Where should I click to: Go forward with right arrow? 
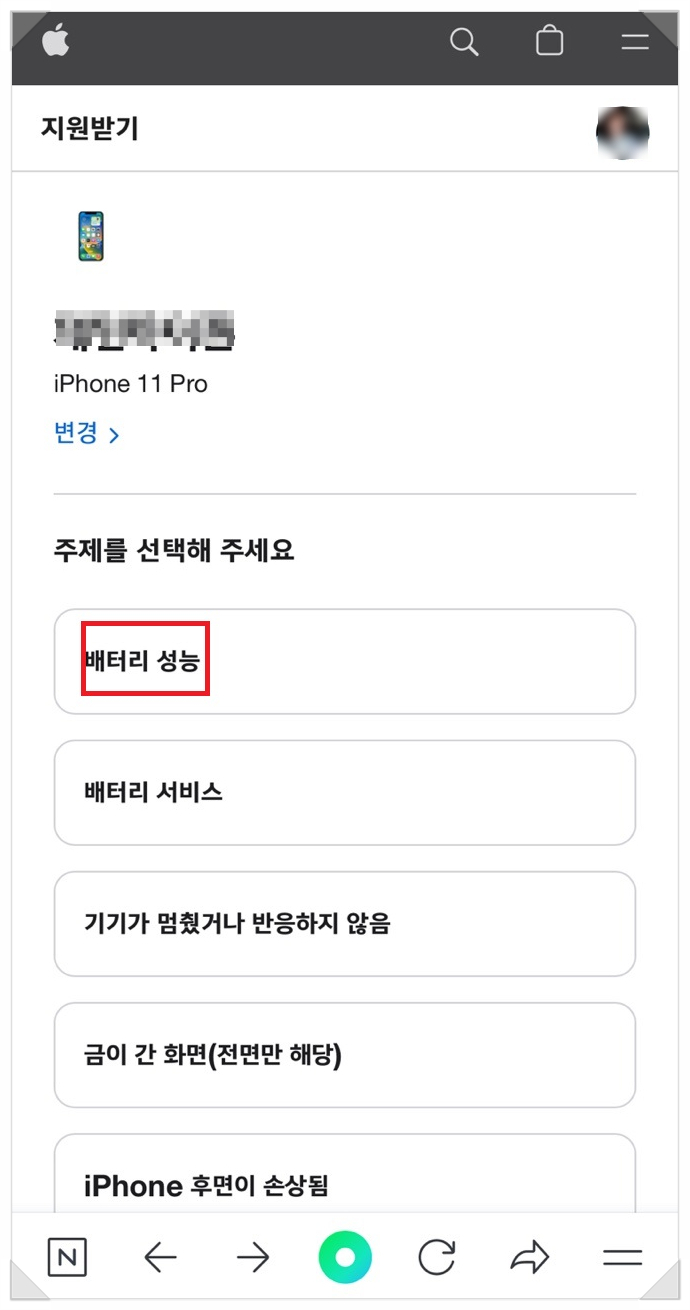(x=252, y=1257)
